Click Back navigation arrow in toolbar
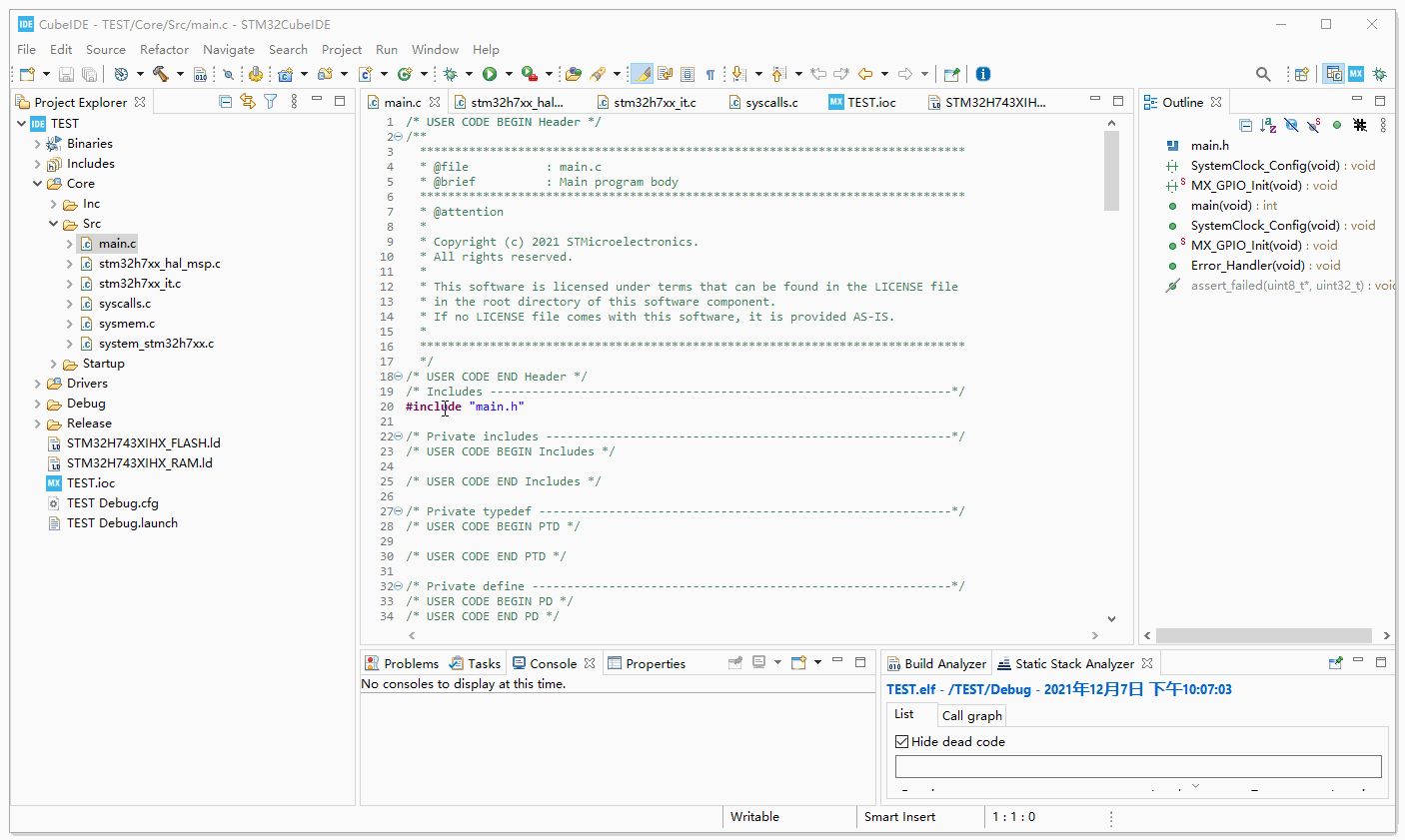This screenshot has width=1405, height=840. [x=865, y=74]
